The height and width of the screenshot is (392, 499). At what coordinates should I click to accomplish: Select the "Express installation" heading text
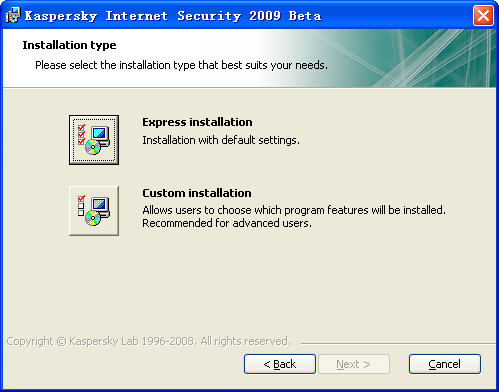pos(197,122)
